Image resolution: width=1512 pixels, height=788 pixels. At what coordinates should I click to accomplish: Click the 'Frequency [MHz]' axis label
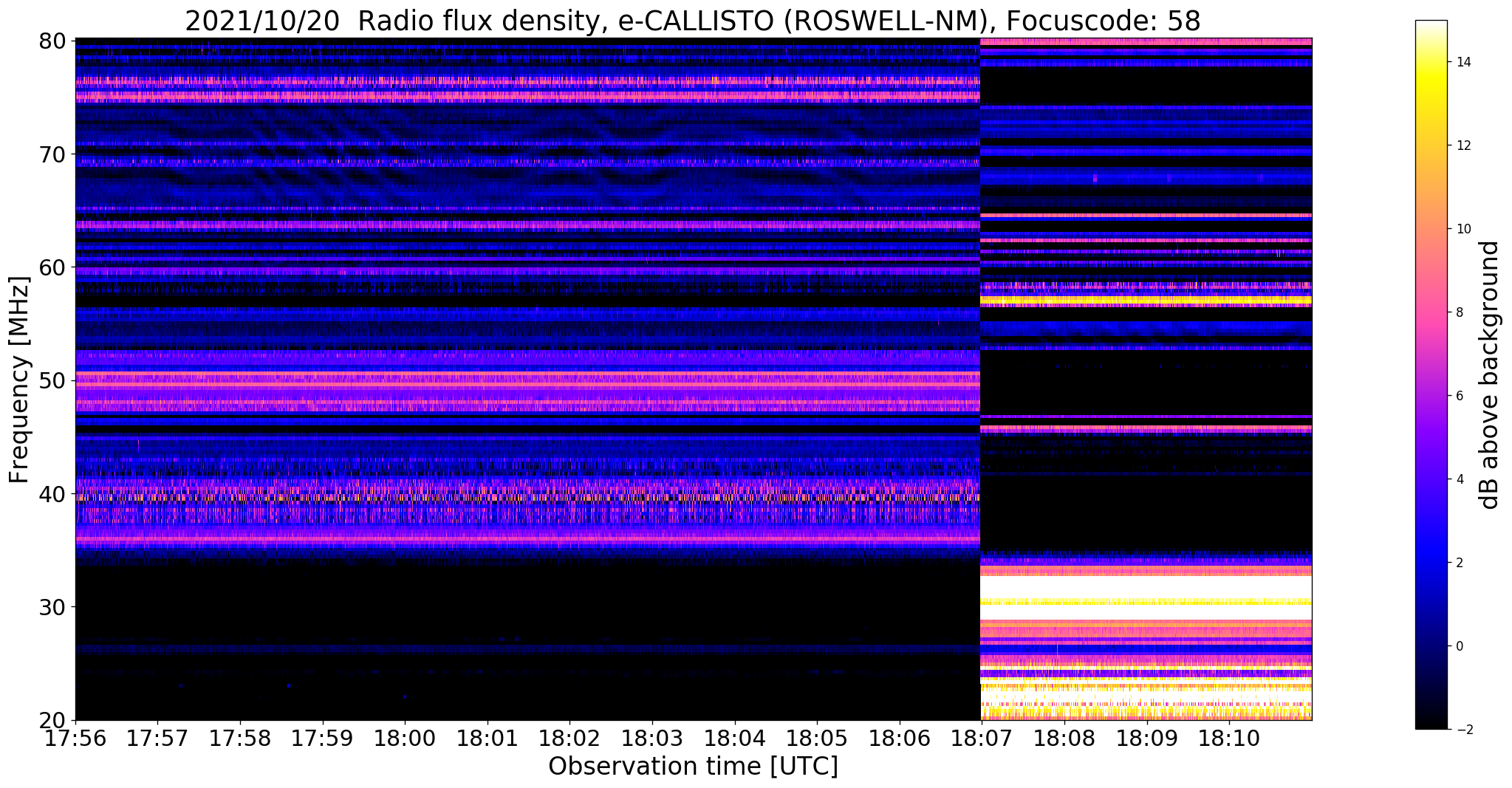point(20,380)
